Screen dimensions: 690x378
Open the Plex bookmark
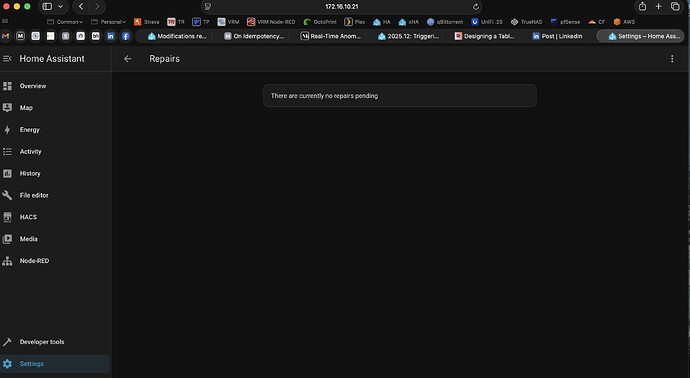(x=355, y=22)
